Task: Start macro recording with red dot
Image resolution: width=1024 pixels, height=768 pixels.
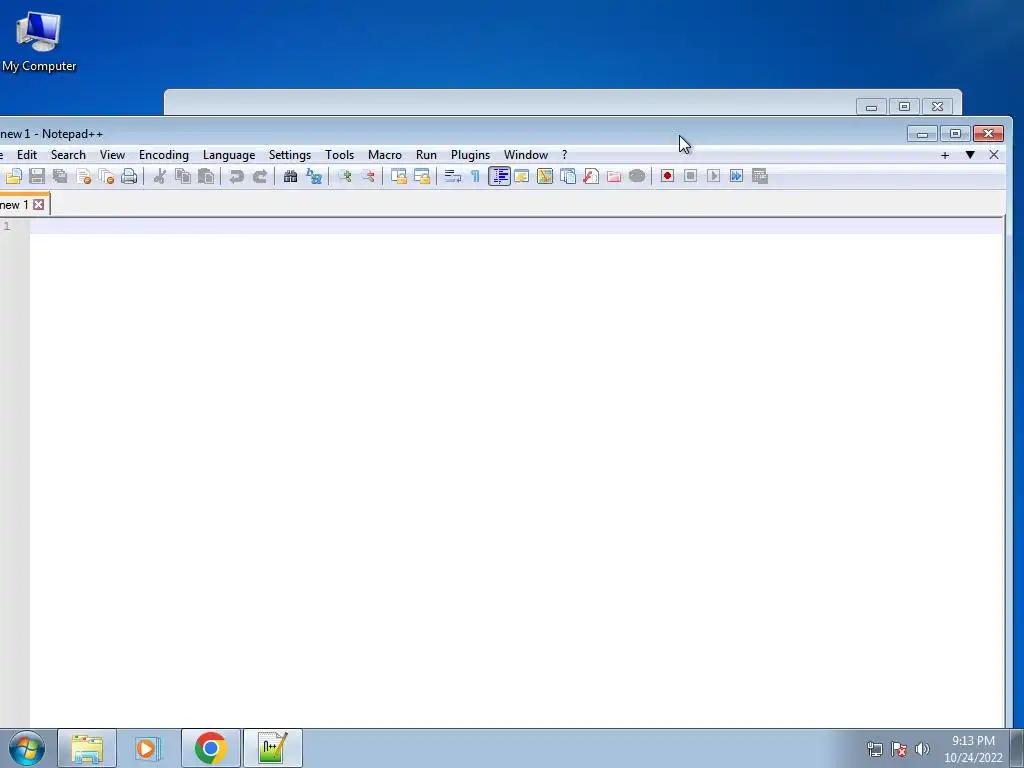Action: [x=667, y=176]
